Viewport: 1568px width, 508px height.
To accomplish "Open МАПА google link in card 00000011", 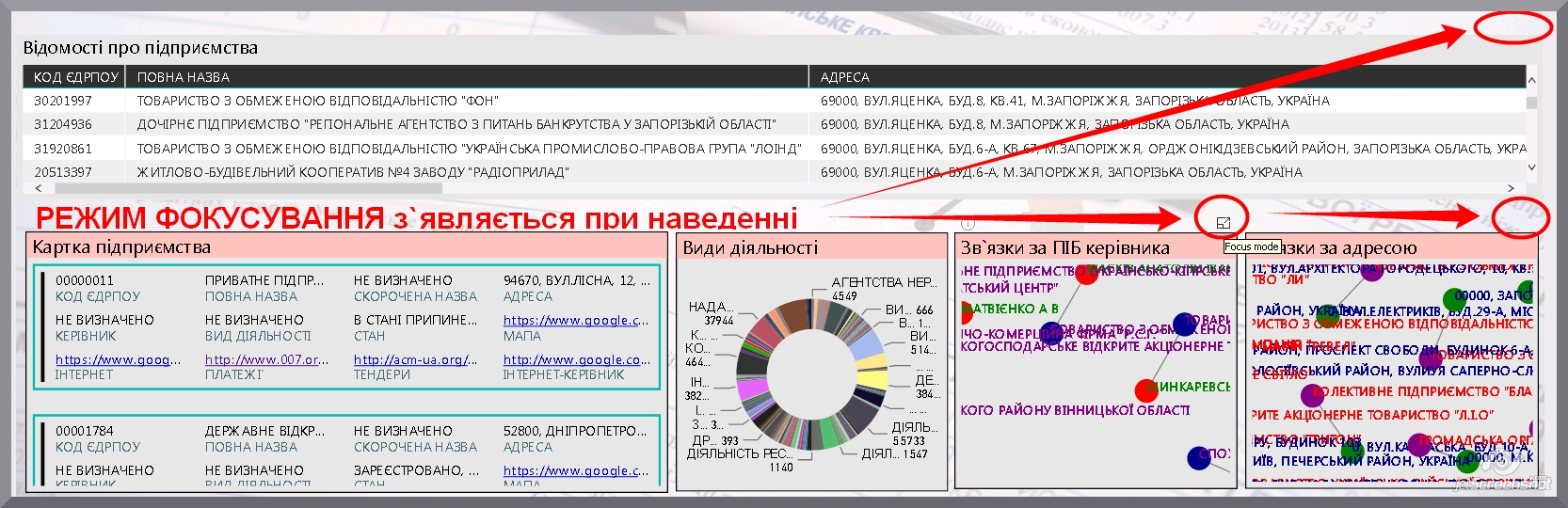I will coord(576,320).
